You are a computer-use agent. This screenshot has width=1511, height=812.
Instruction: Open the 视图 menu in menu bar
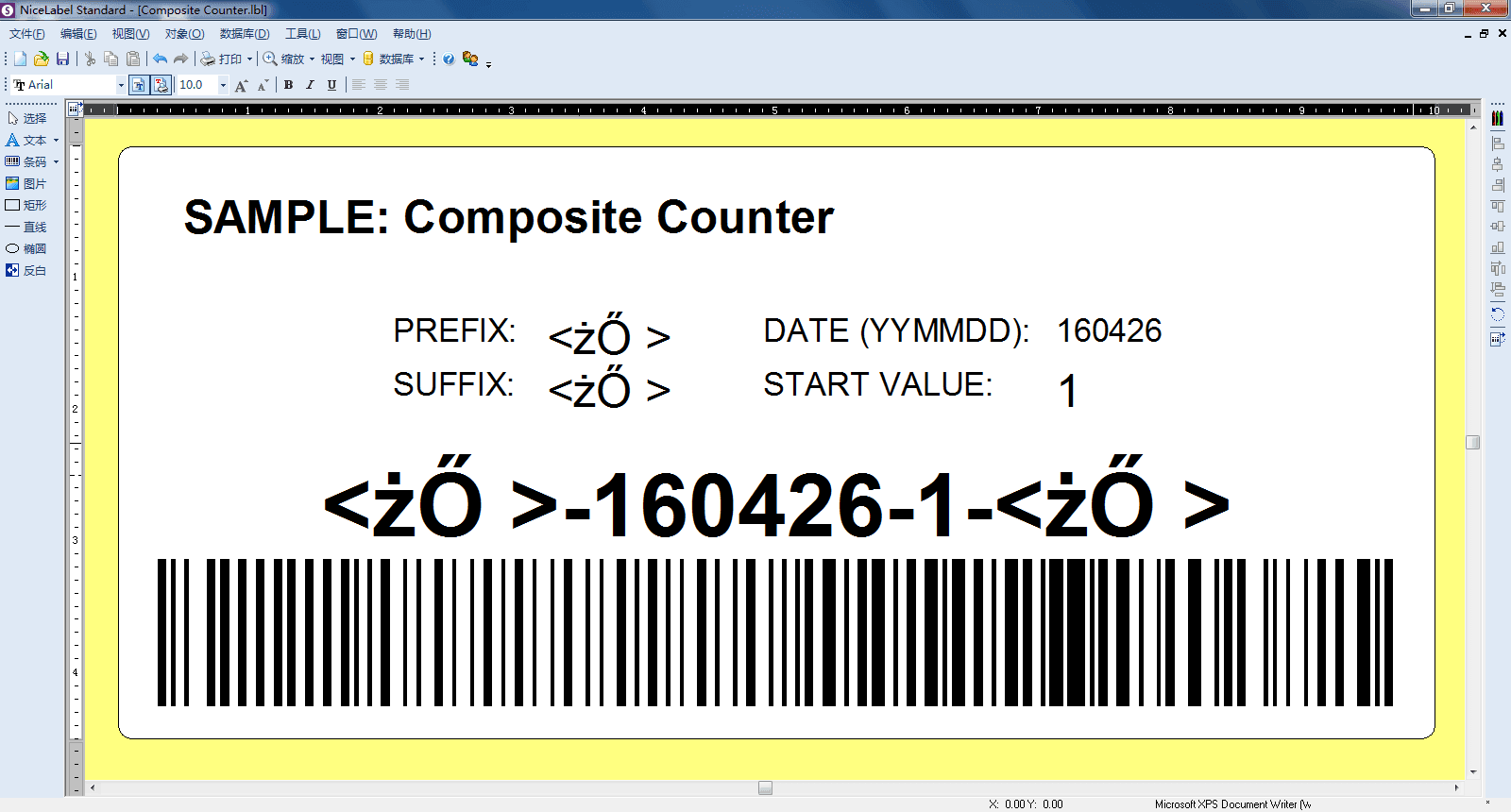(x=130, y=34)
